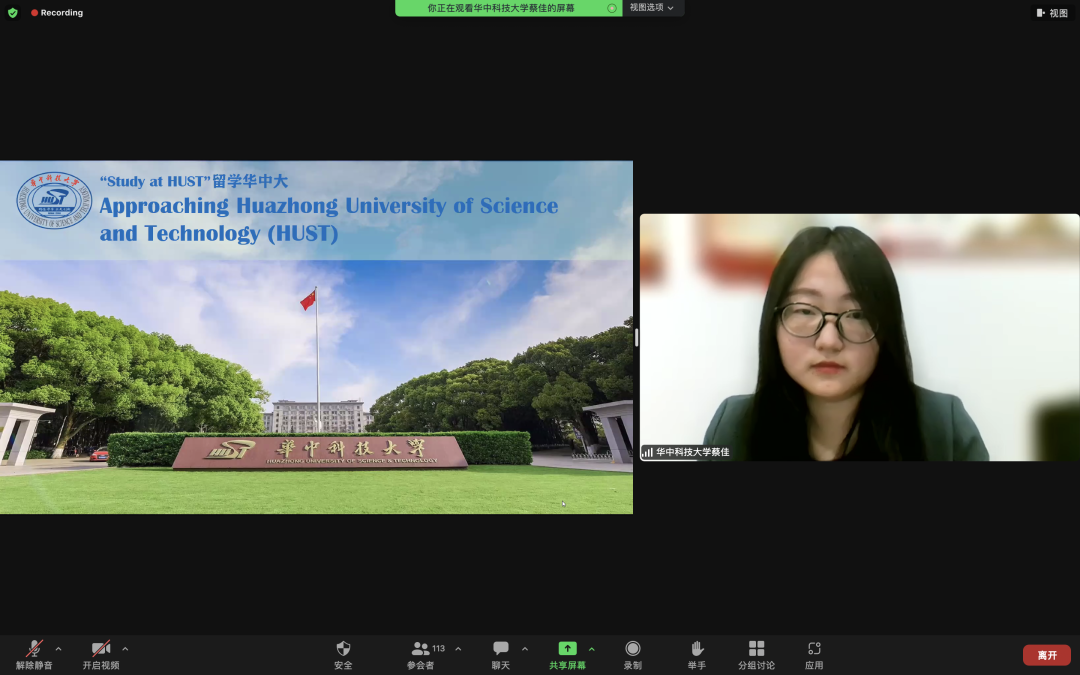This screenshot has width=1080, height=675.
Task: Click the red Recording indicator
Action: [x=56, y=12]
